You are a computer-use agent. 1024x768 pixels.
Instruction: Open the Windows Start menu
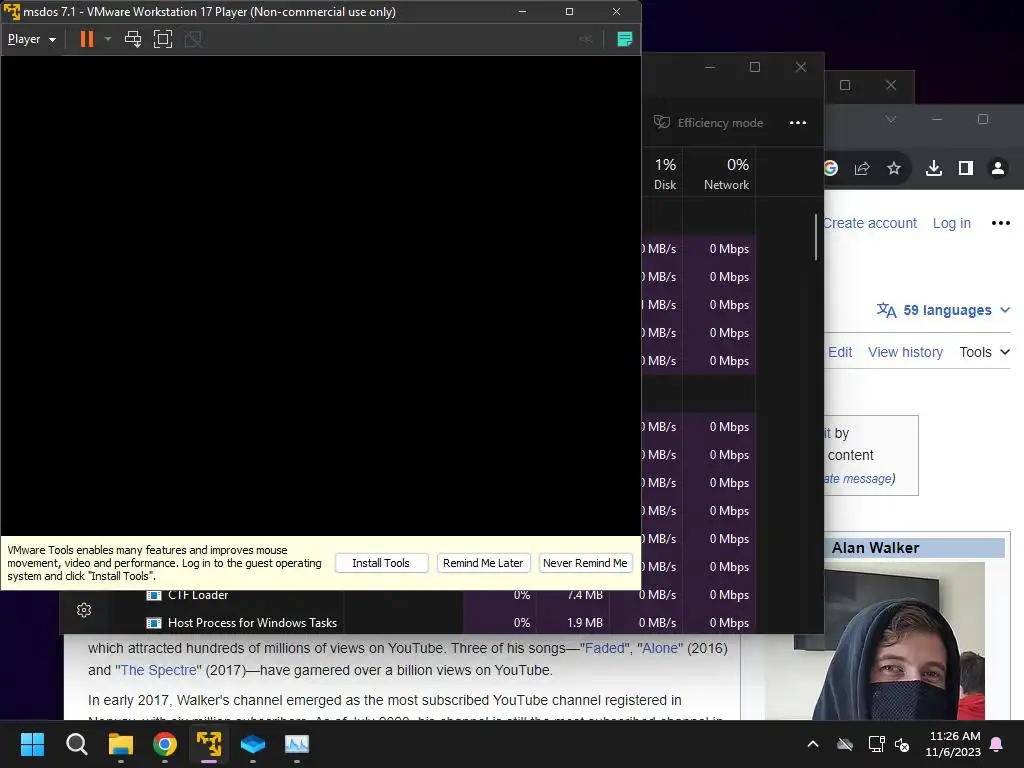click(x=32, y=744)
